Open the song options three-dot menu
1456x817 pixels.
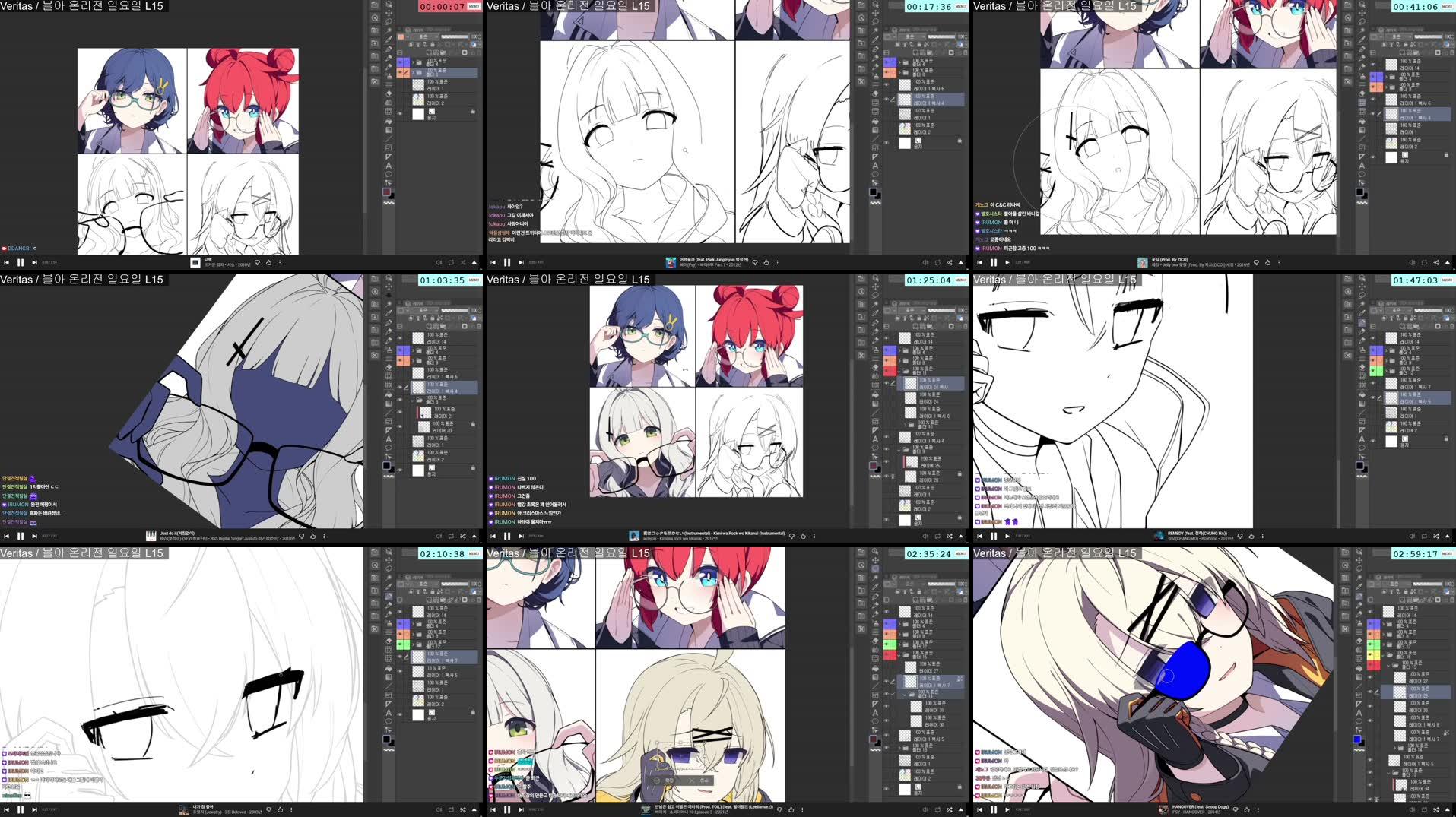[280, 261]
